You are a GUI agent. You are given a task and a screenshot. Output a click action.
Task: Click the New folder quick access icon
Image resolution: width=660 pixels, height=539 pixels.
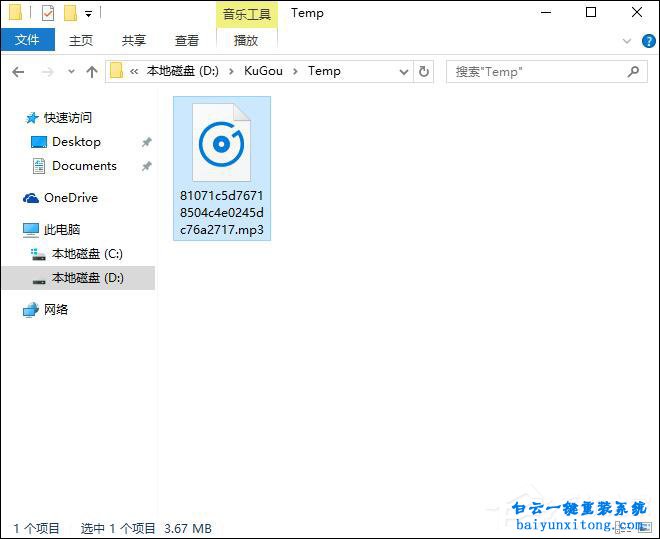[x=70, y=13]
